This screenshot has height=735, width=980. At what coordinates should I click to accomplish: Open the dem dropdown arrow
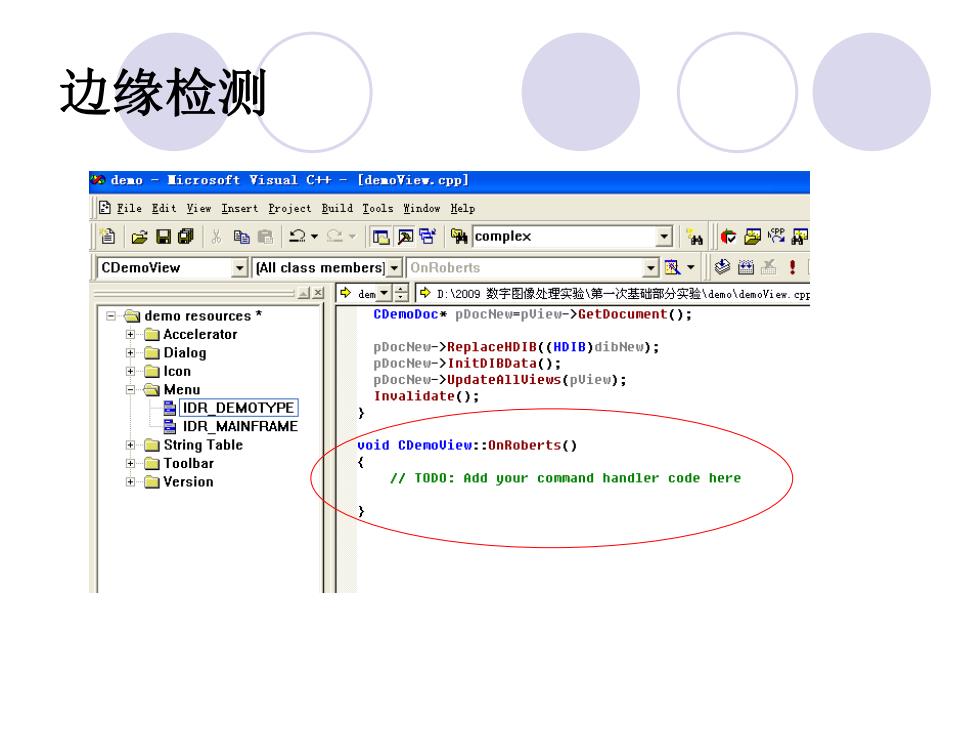[x=384, y=292]
